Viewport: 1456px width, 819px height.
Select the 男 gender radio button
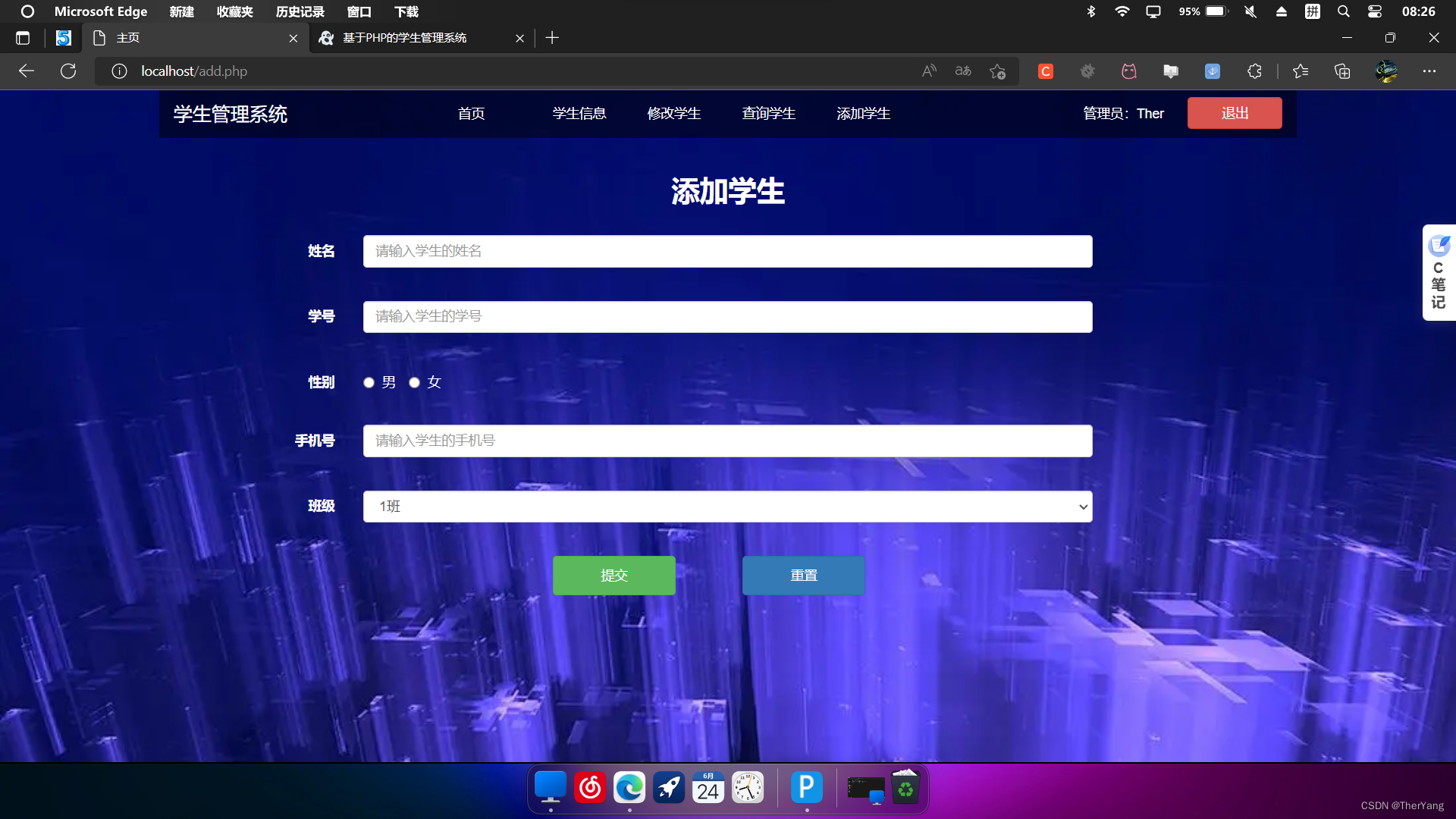[x=369, y=383]
